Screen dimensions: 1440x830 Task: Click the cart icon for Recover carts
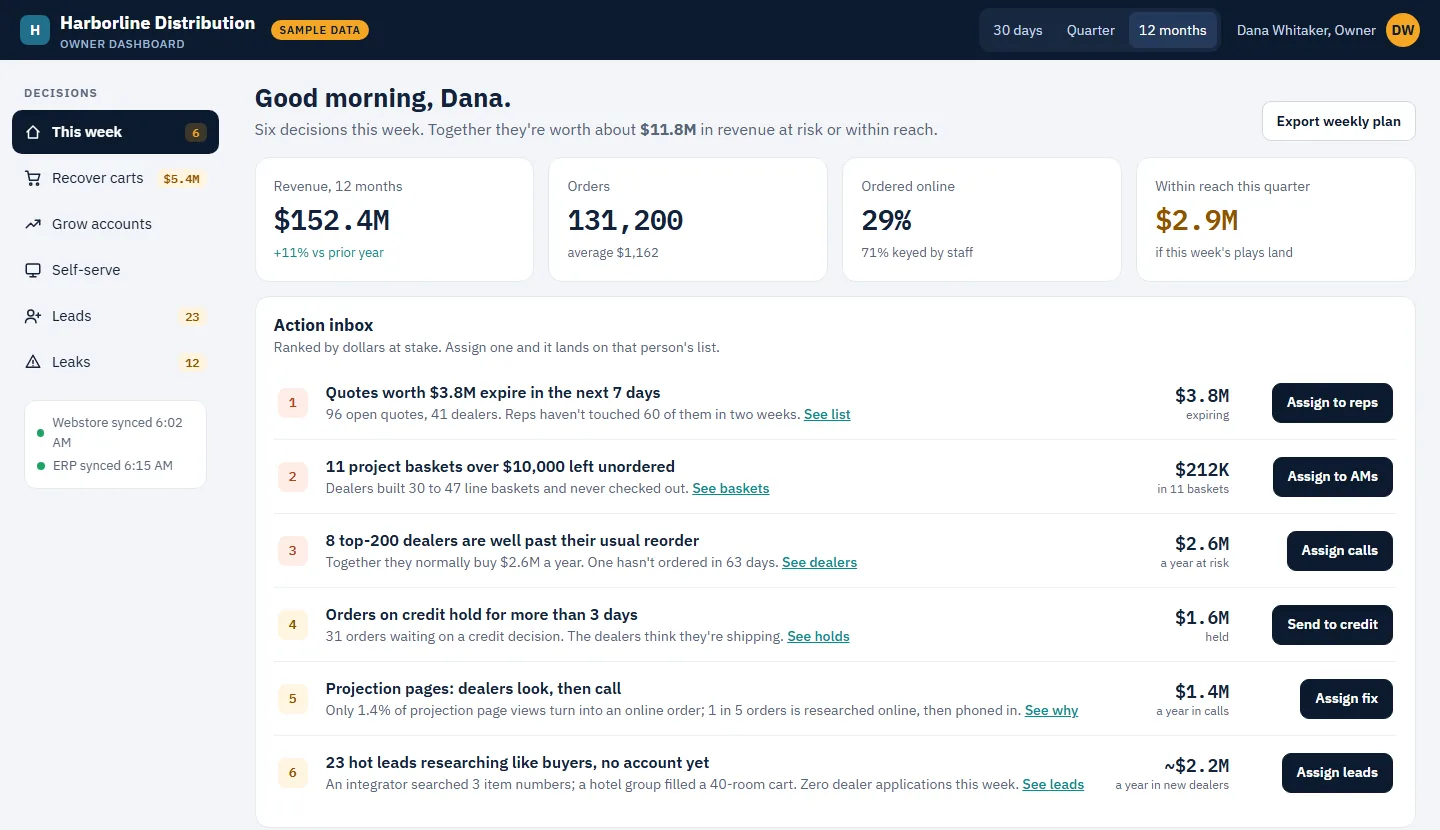pos(33,178)
